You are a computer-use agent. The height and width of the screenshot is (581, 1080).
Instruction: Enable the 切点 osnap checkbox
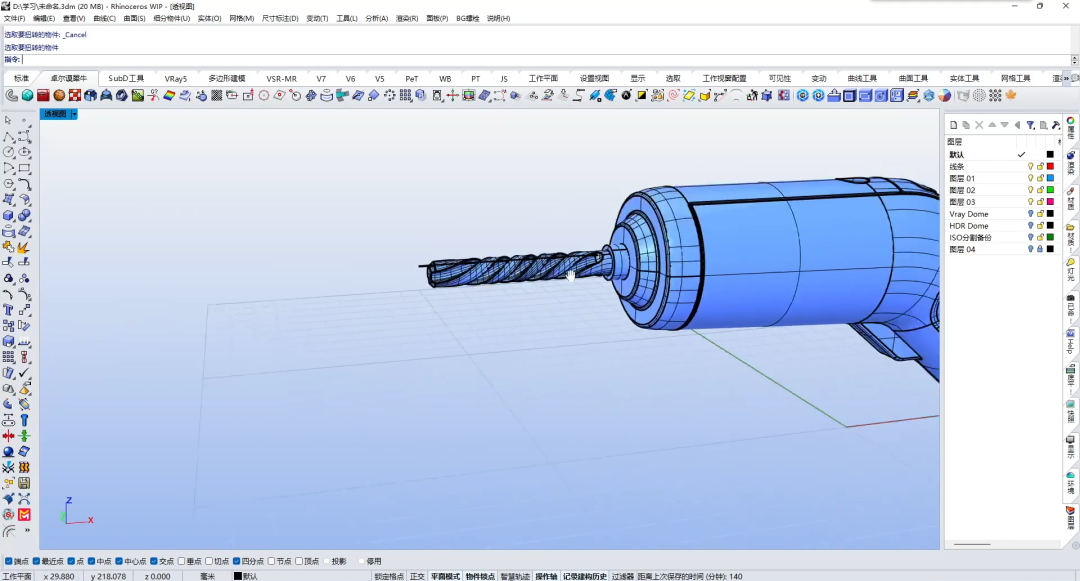pyautogui.click(x=209, y=561)
